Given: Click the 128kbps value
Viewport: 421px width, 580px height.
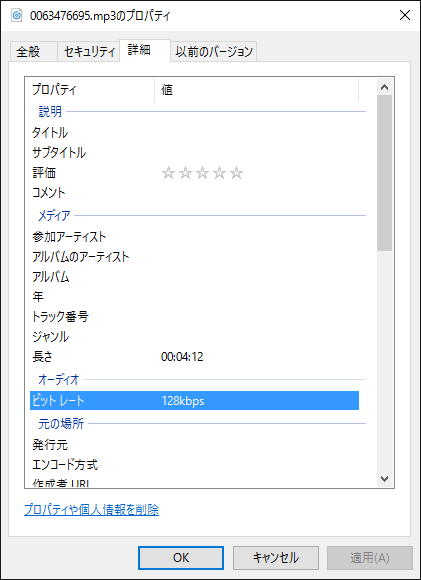Looking at the screenshot, I should click(183, 401).
